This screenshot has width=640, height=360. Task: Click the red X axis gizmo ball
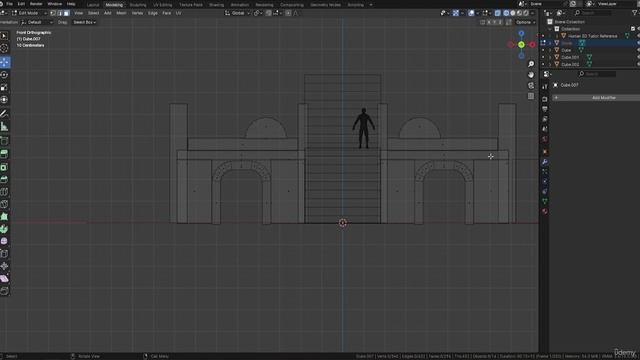(x=532, y=45)
